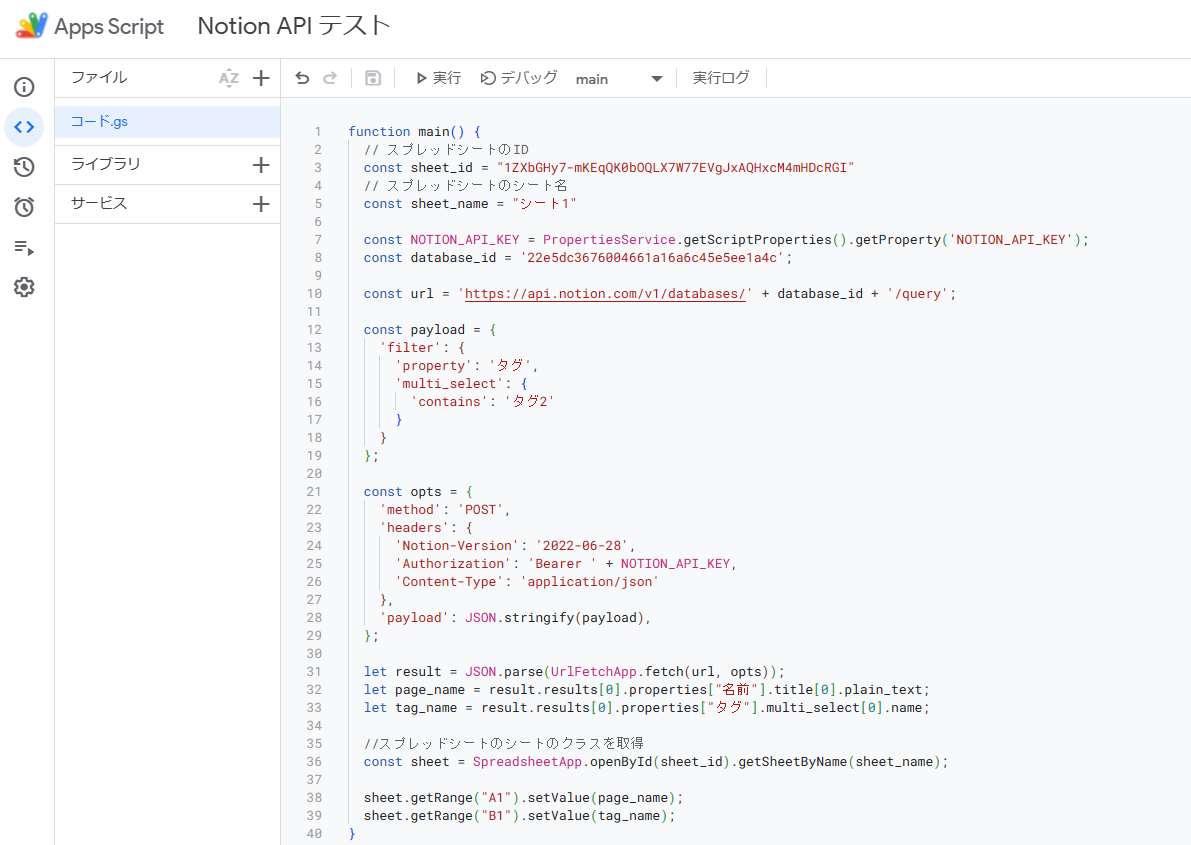
Task: Click line number 21 in the gutter
Action: [x=314, y=492]
